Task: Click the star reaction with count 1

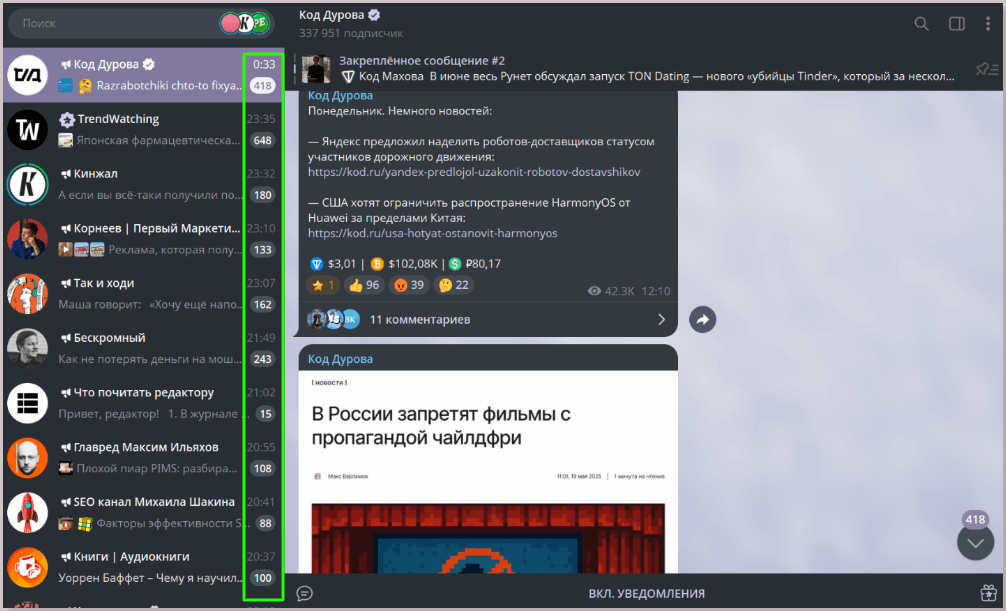Action: (323, 285)
